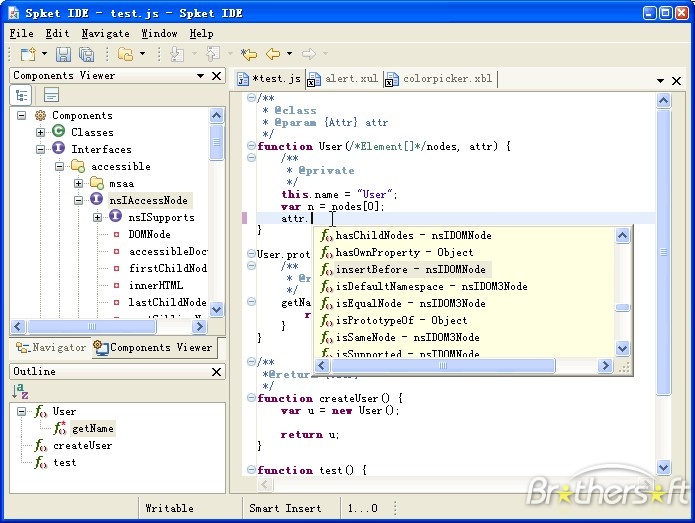Click the autocomplete popup scroll up arrow

(623, 235)
